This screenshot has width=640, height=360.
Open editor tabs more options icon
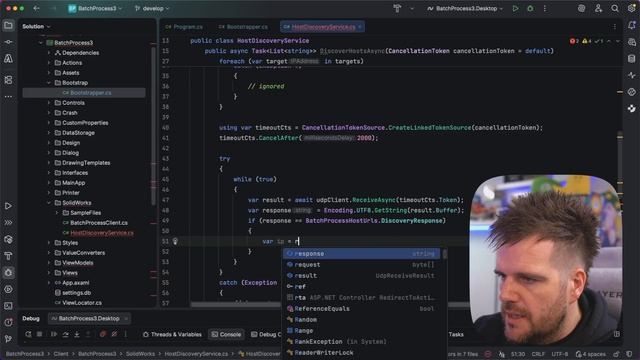click(x=615, y=27)
